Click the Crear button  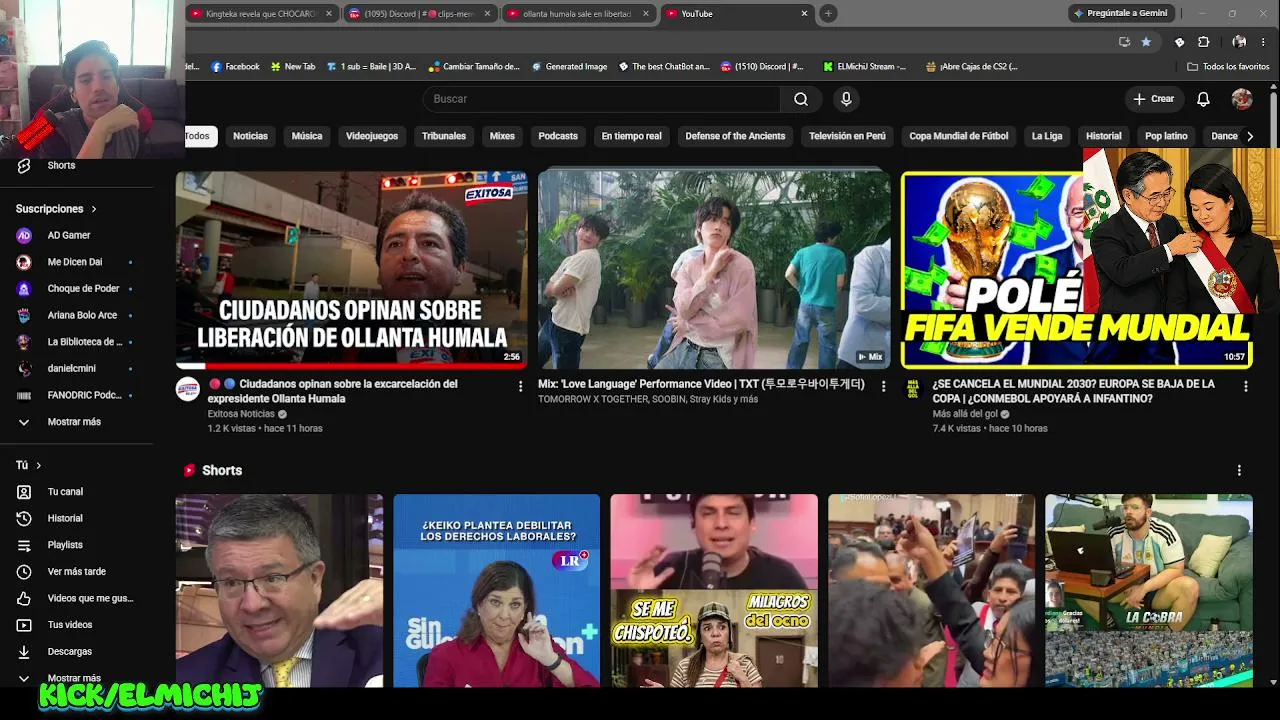click(x=1153, y=99)
